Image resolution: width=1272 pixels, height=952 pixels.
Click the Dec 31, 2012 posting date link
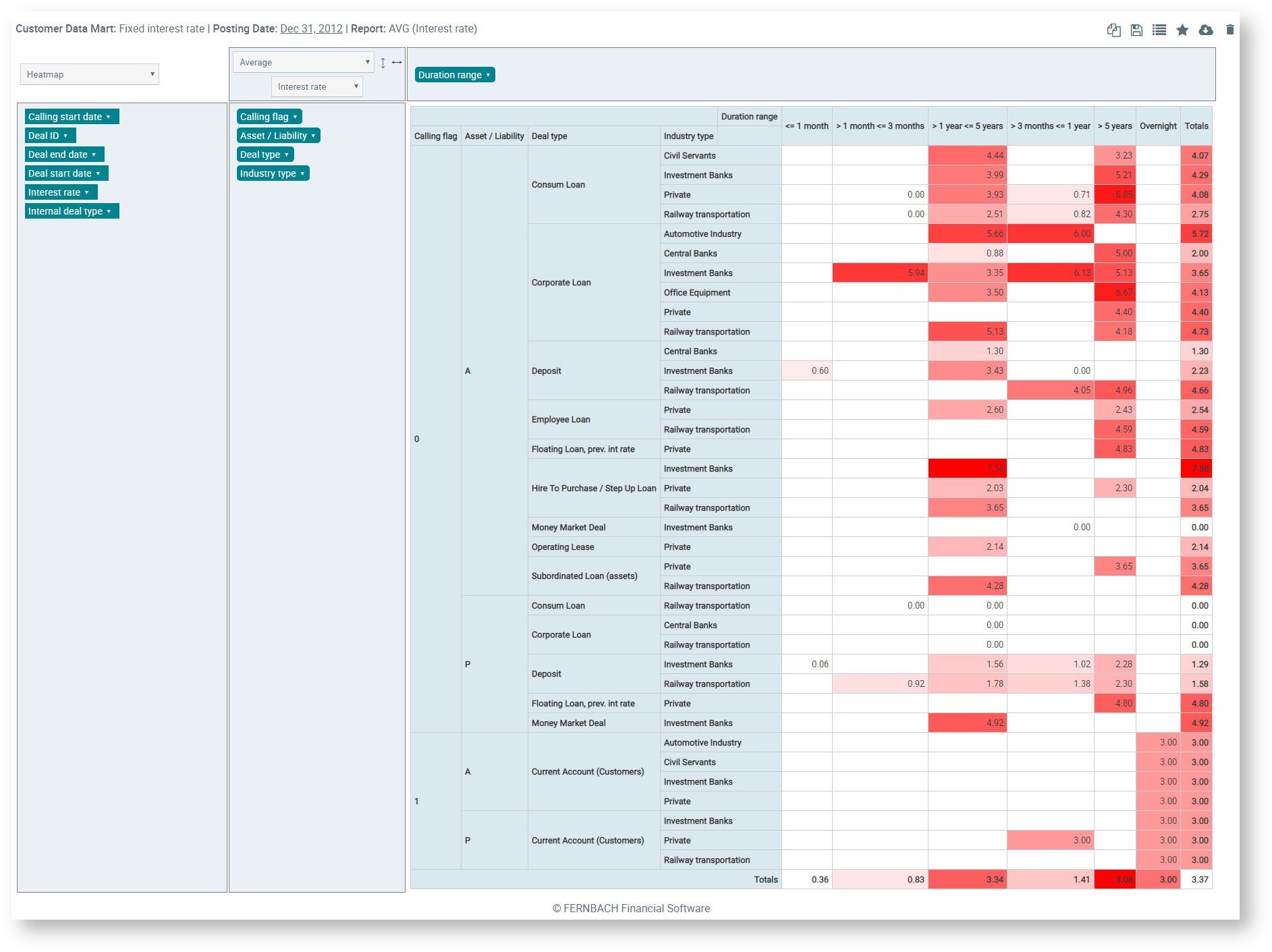pos(311,28)
